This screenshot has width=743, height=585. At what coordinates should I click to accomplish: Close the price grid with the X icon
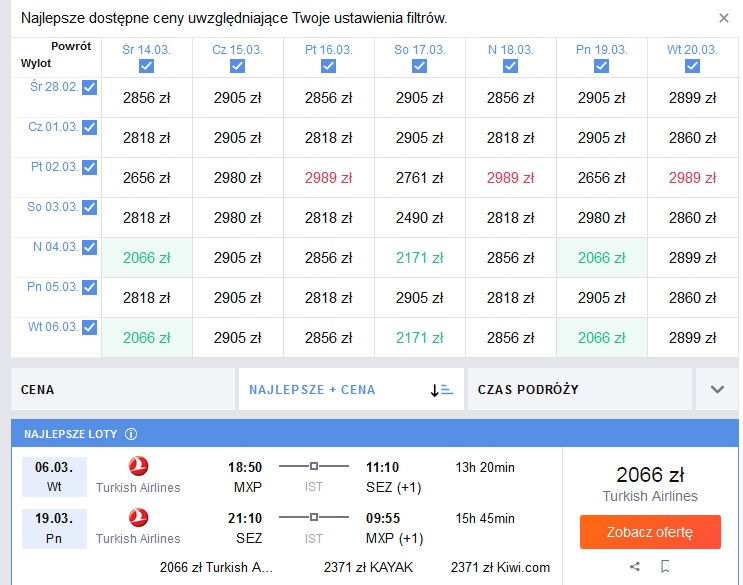tap(724, 18)
